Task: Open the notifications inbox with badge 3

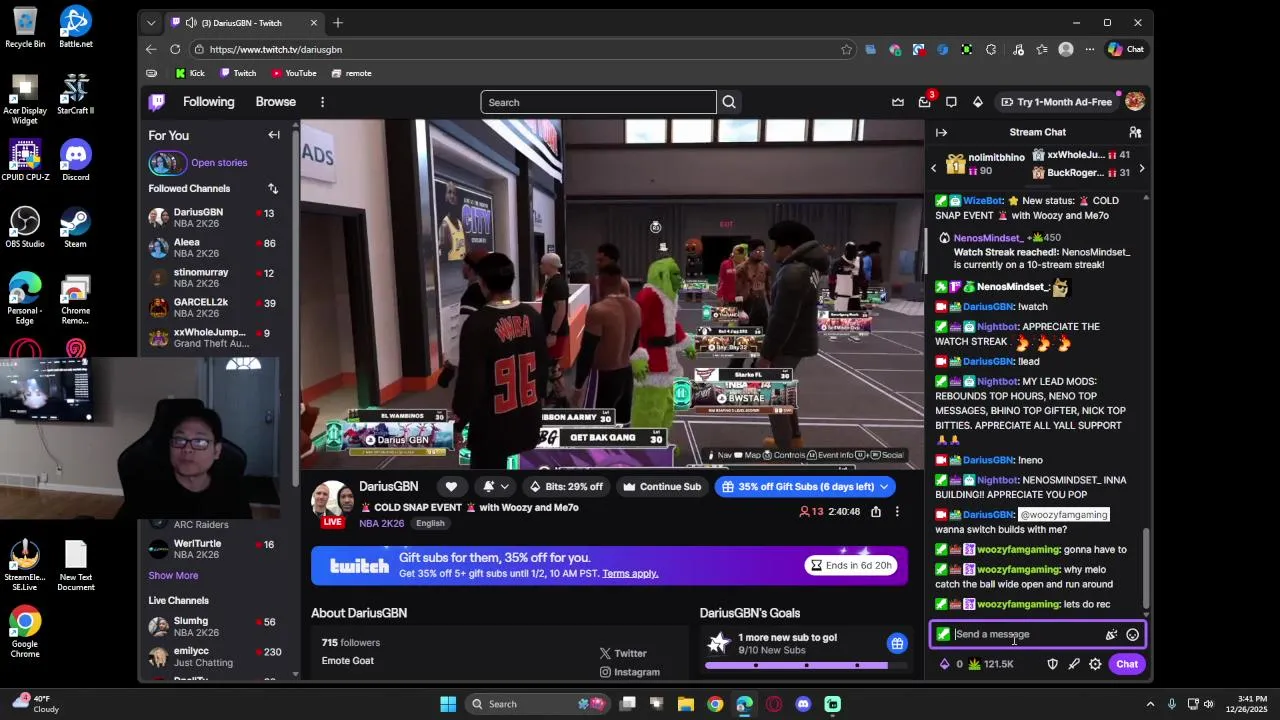Action: [925, 102]
